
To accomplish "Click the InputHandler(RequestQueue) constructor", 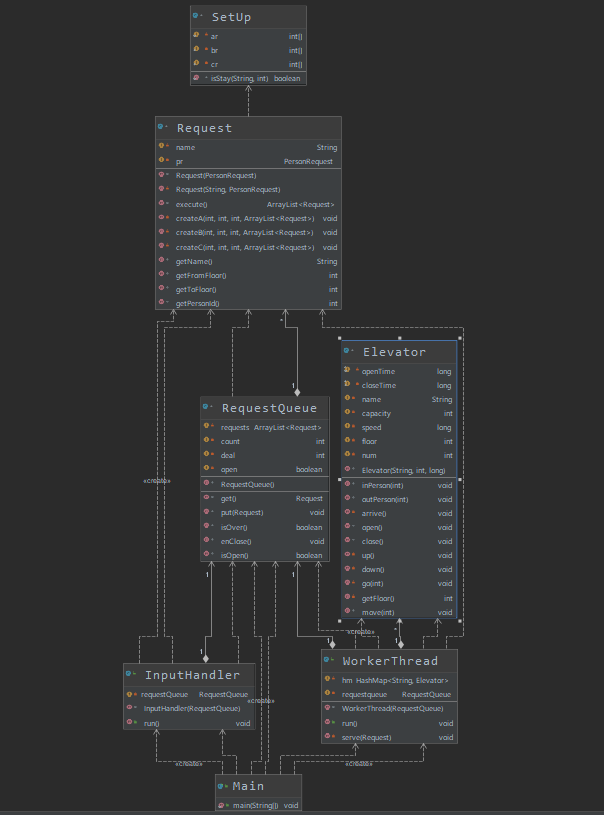I will [x=189, y=709].
